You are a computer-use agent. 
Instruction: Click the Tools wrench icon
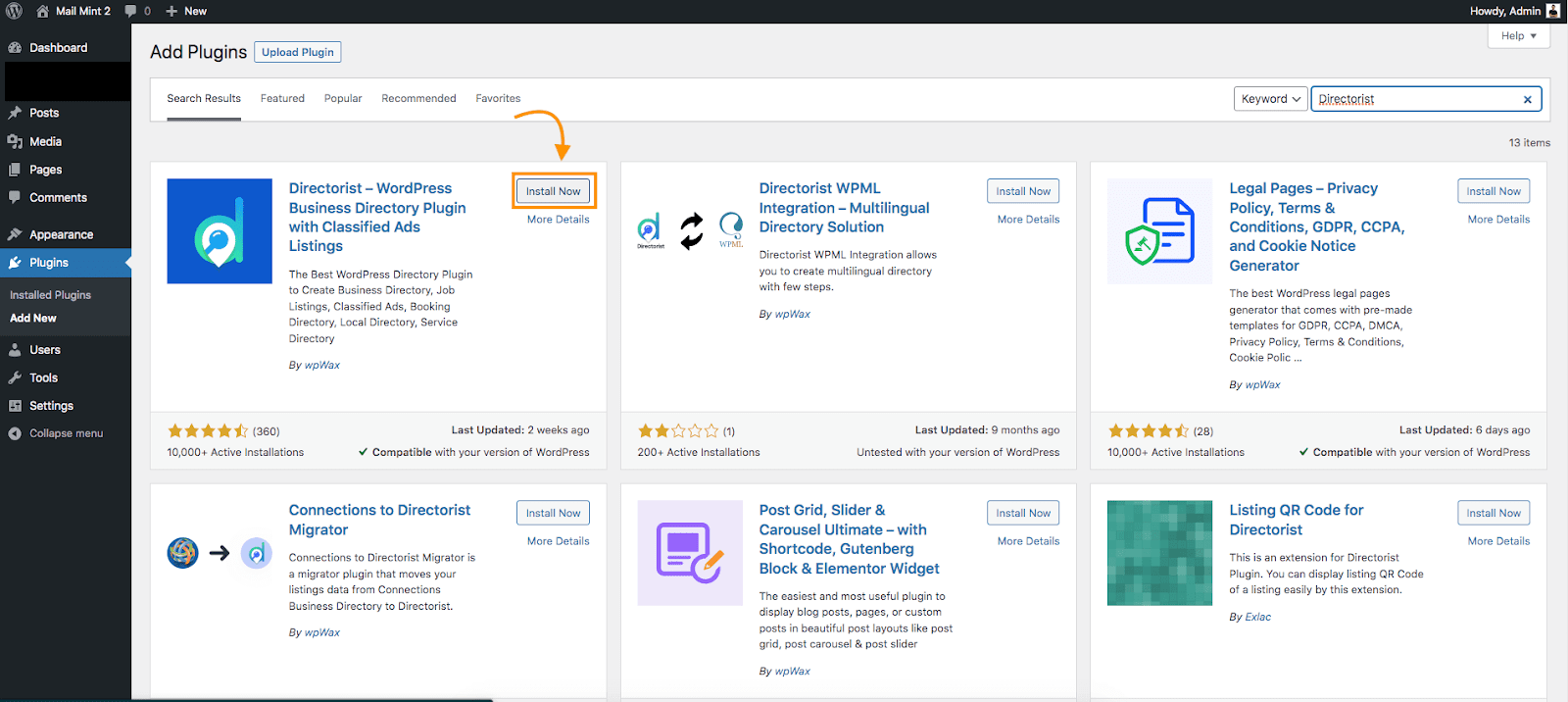(15, 377)
